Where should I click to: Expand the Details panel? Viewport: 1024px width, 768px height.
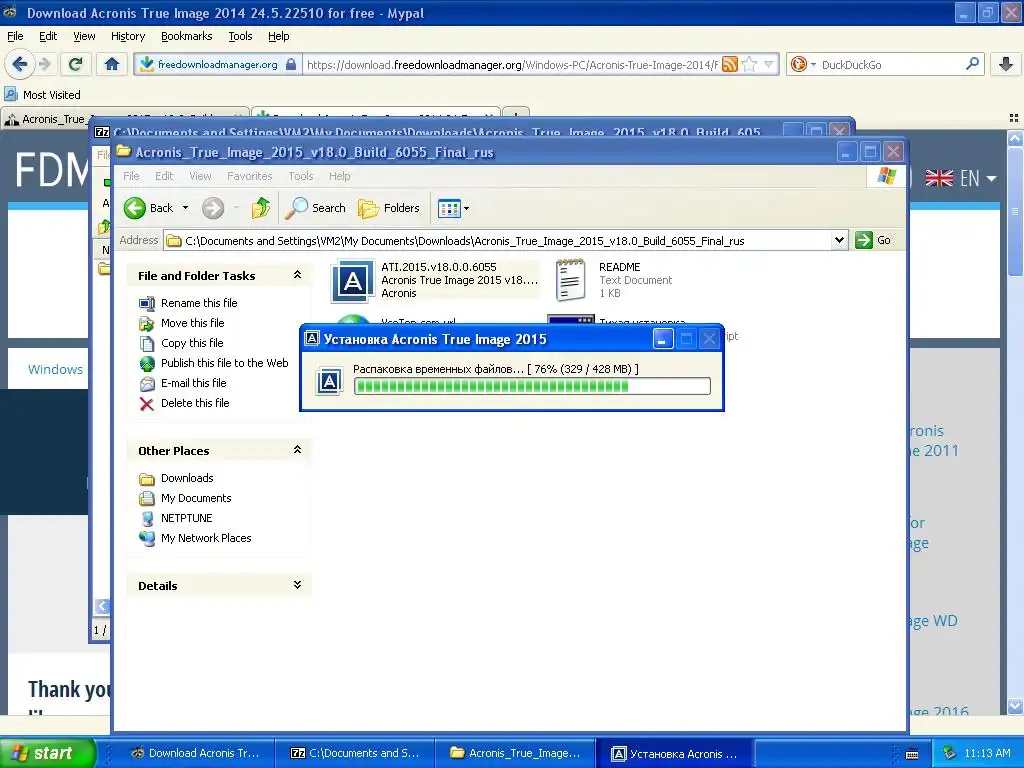[297, 585]
